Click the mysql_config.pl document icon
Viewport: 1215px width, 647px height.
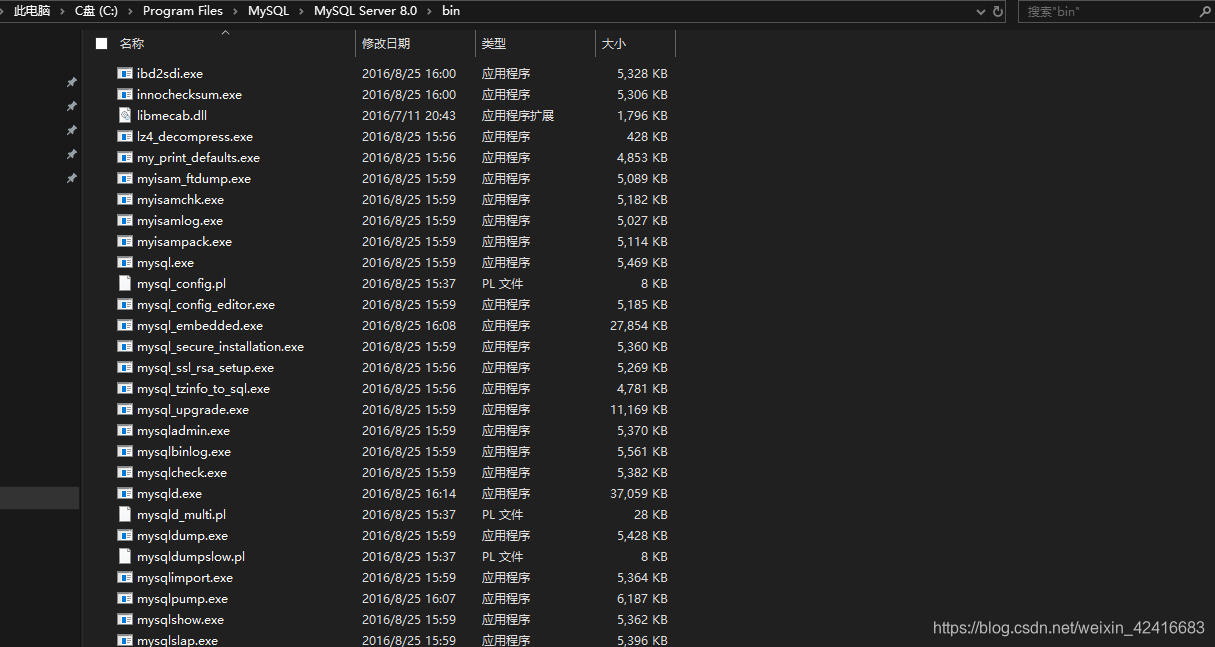[x=125, y=283]
